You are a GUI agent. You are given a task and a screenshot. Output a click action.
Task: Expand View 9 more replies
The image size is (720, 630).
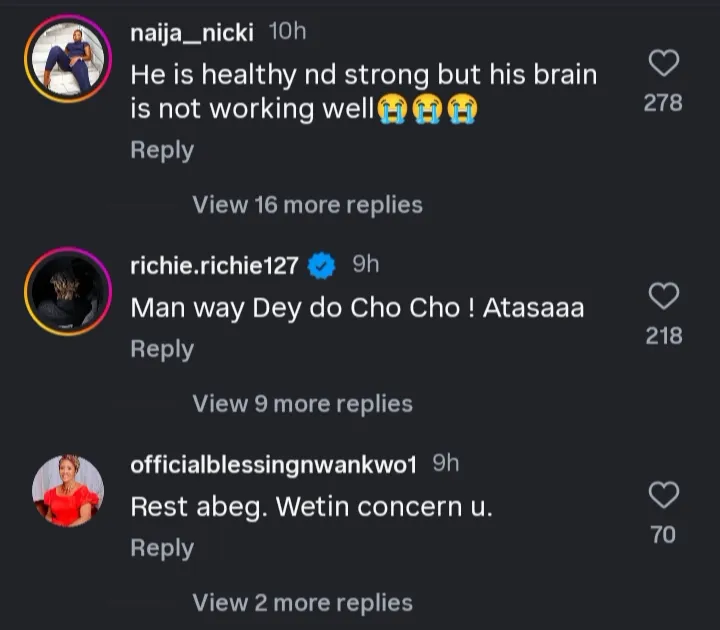[x=302, y=404]
